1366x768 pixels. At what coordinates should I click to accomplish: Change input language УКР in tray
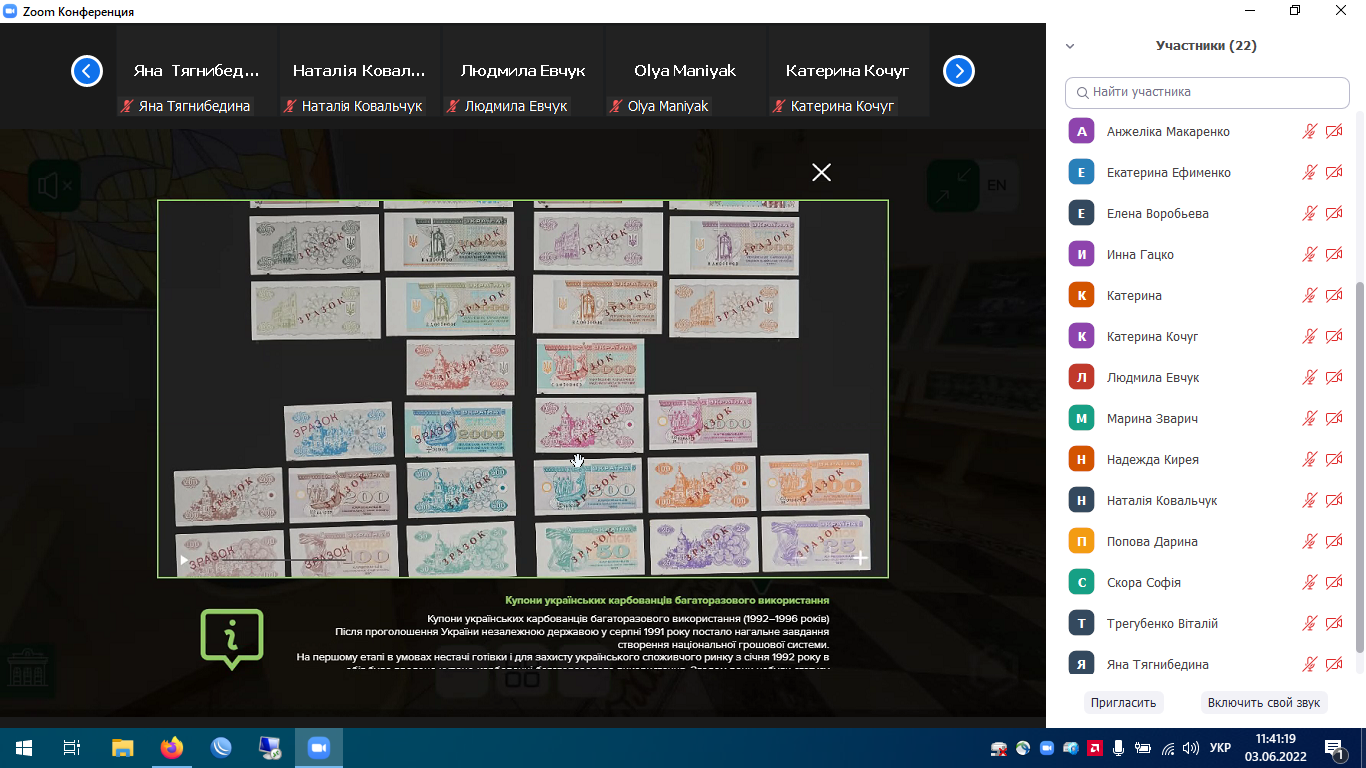[x=1220, y=748]
